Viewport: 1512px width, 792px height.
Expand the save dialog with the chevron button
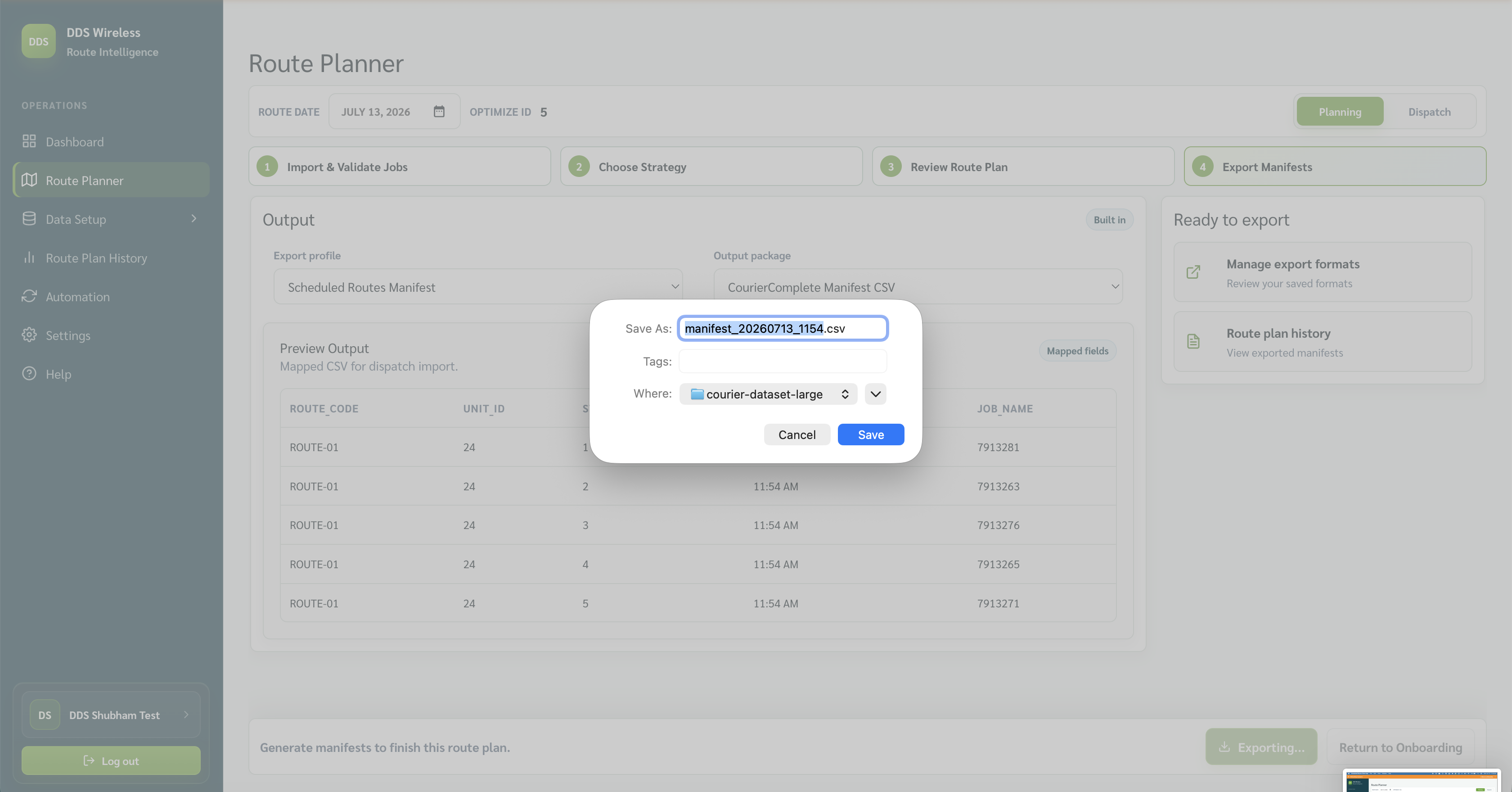[x=875, y=394]
